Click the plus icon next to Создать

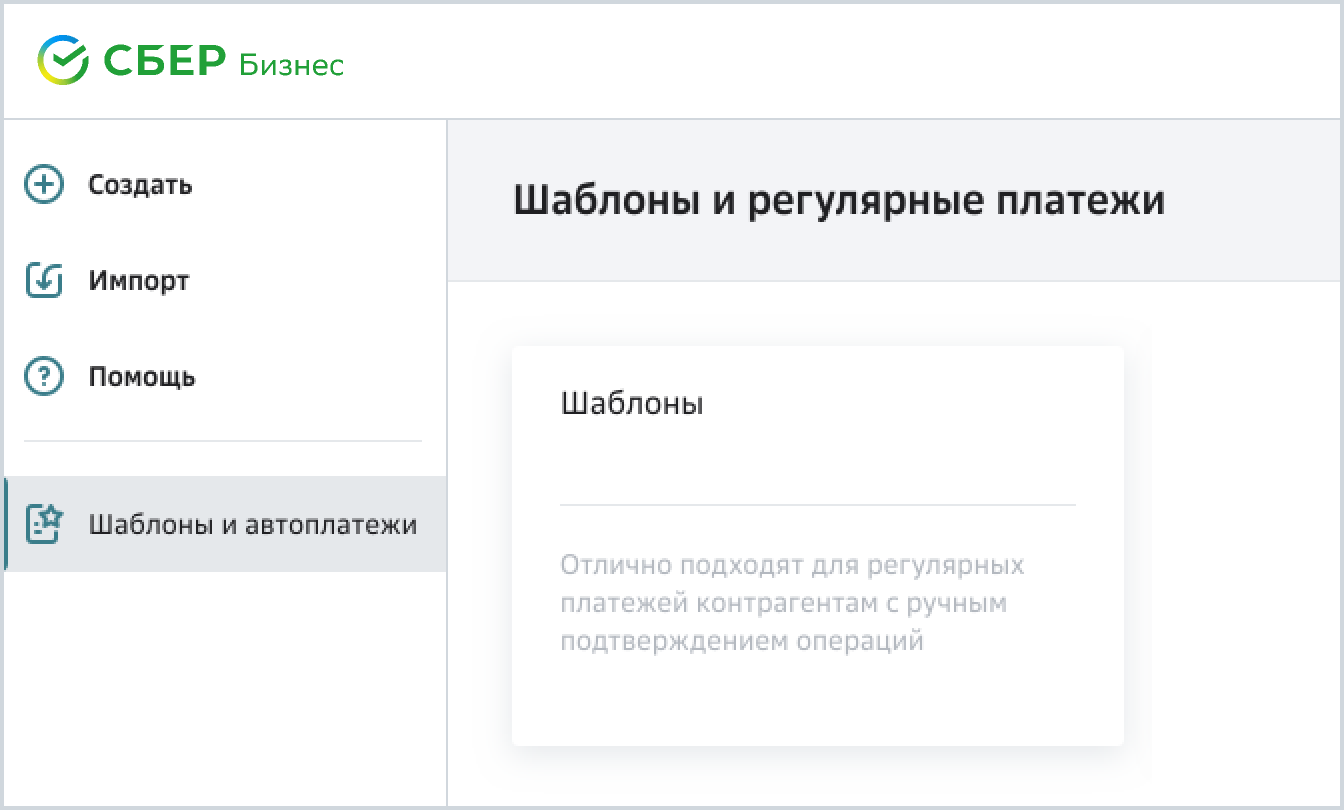(44, 185)
